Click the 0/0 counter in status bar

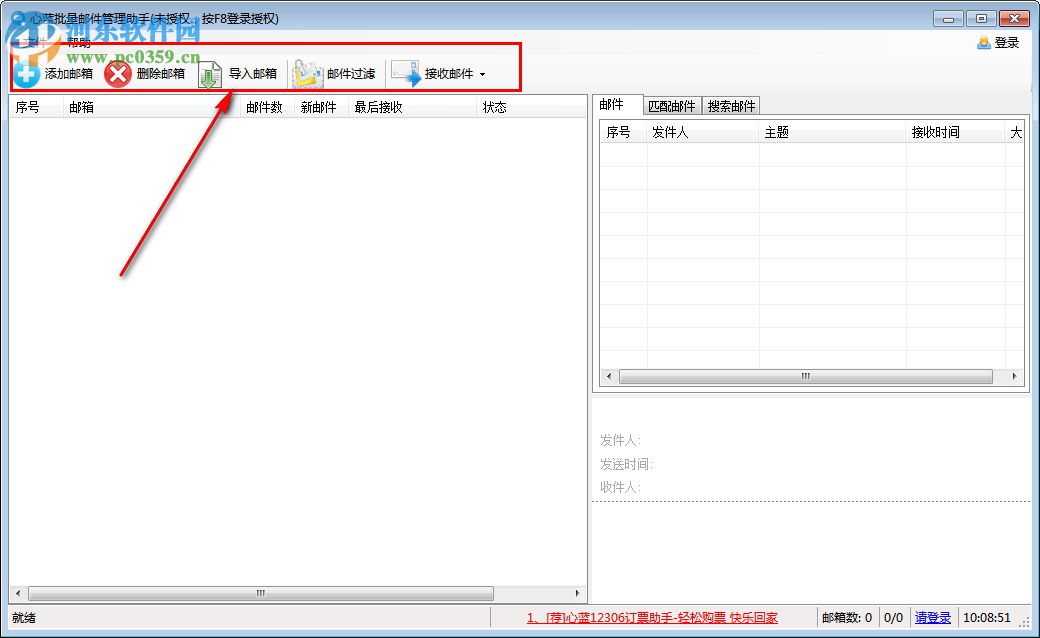click(x=893, y=617)
